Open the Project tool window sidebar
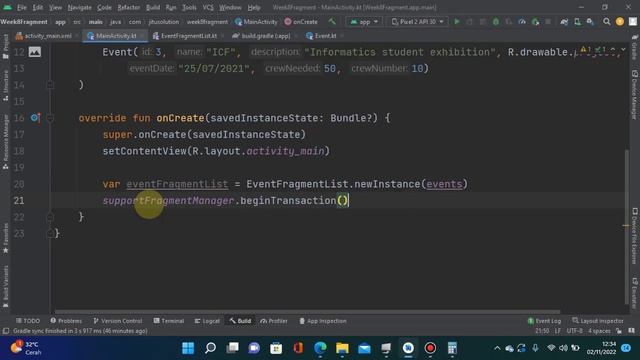The image size is (640, 360). [6, 46]
